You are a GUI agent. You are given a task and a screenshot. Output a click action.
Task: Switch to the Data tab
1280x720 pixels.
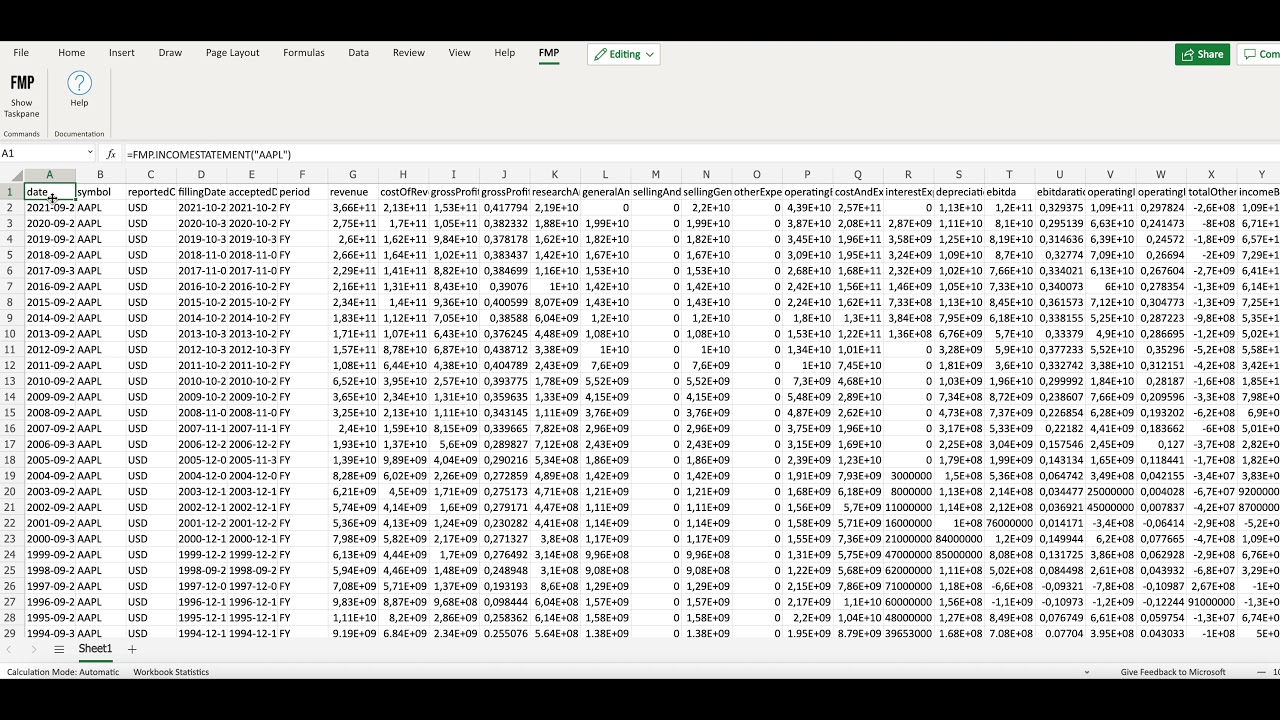(358, 53)
